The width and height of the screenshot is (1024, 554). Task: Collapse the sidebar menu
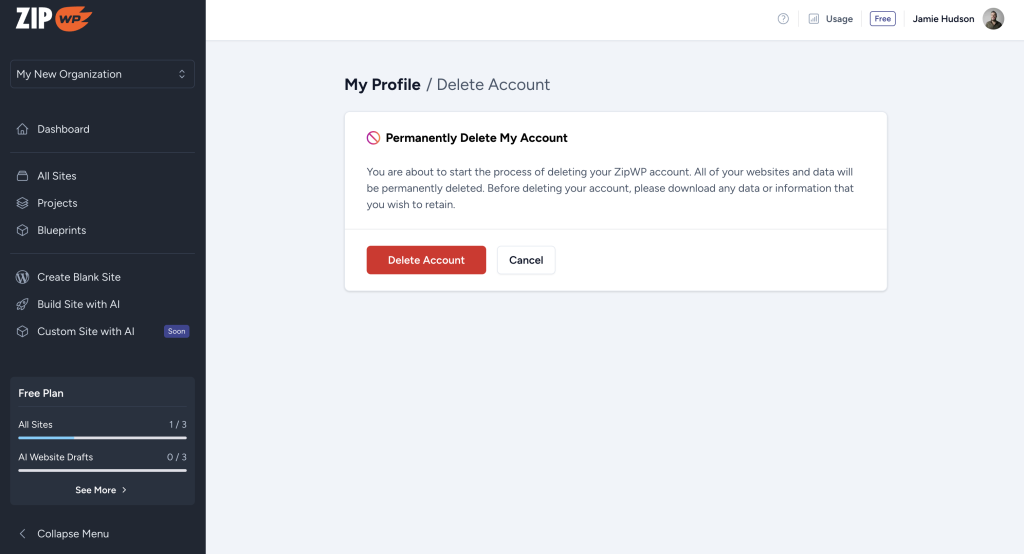click(64, 534)
